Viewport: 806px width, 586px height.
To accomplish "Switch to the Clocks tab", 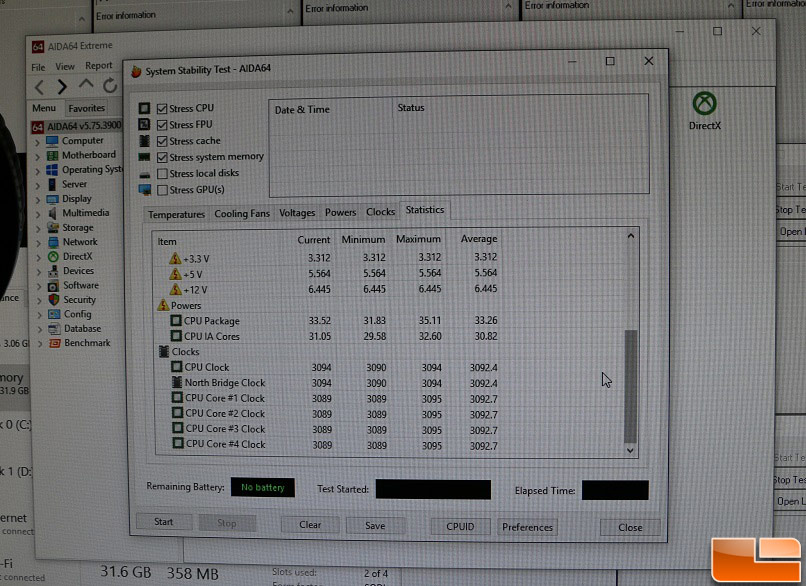I will click(x=380, y=212).
